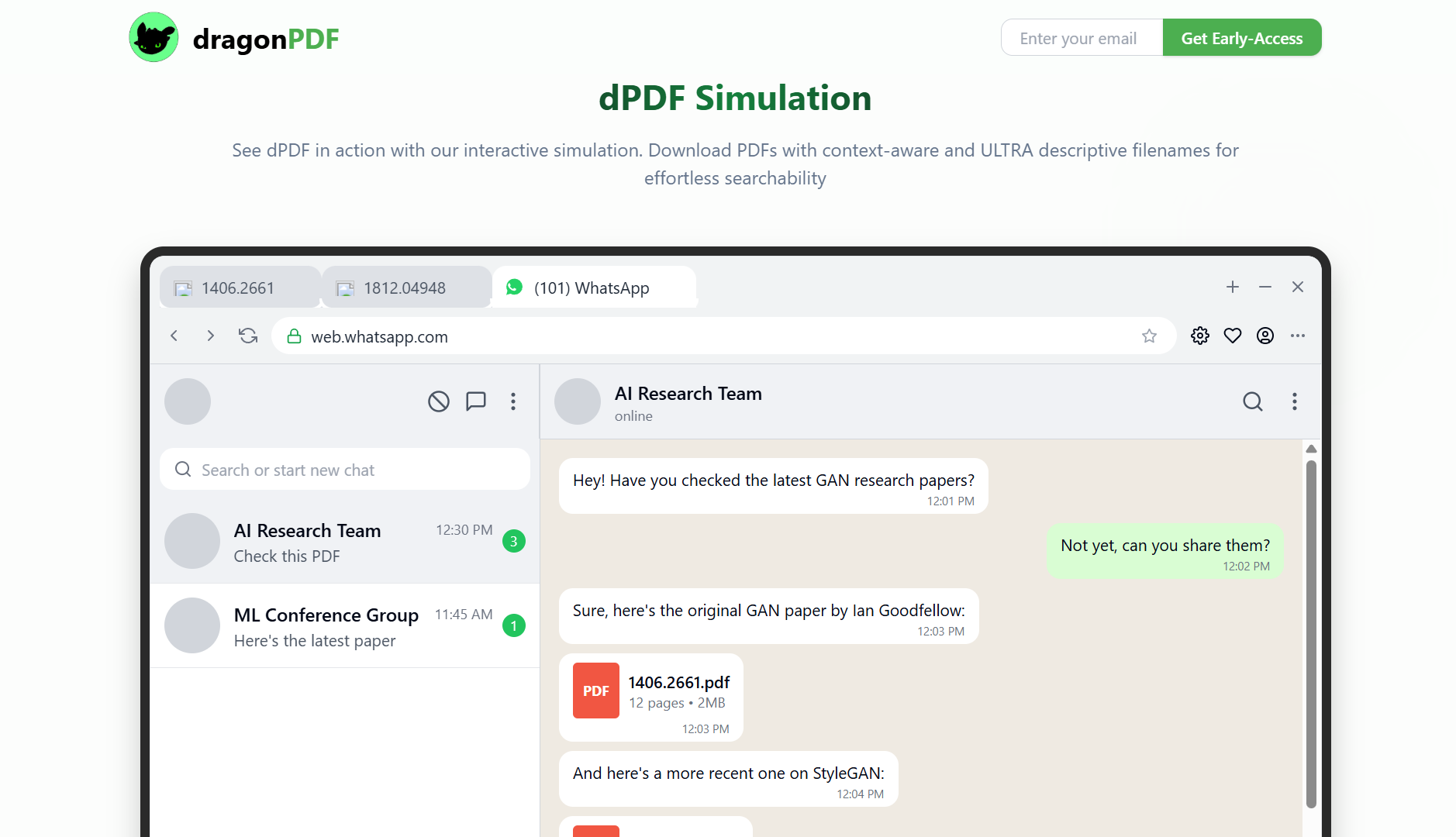Open the 1406.2661.pdf attachment name

(x=679, y=682)
